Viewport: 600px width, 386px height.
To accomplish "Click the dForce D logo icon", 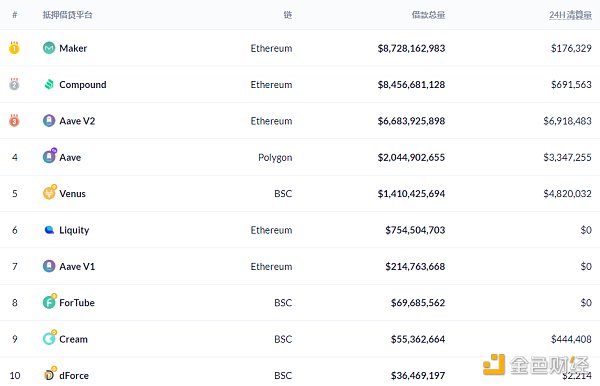I will coord(50,374).
